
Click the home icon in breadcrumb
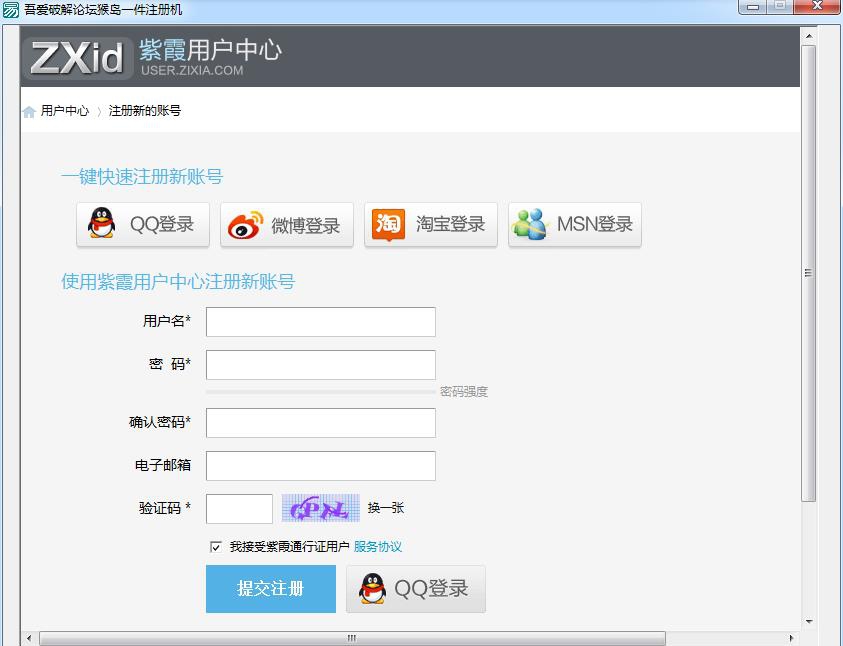click(29, 111)
